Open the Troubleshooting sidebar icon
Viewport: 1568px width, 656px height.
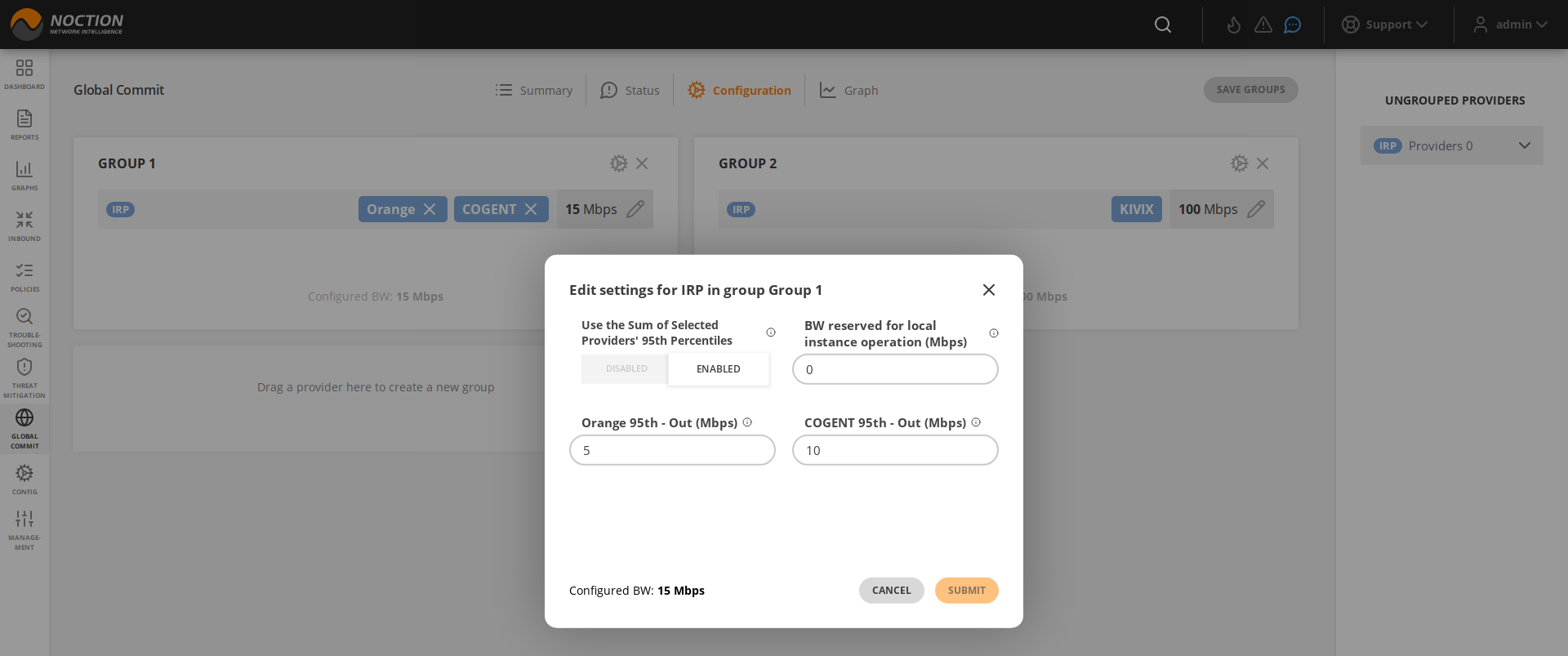24,326
